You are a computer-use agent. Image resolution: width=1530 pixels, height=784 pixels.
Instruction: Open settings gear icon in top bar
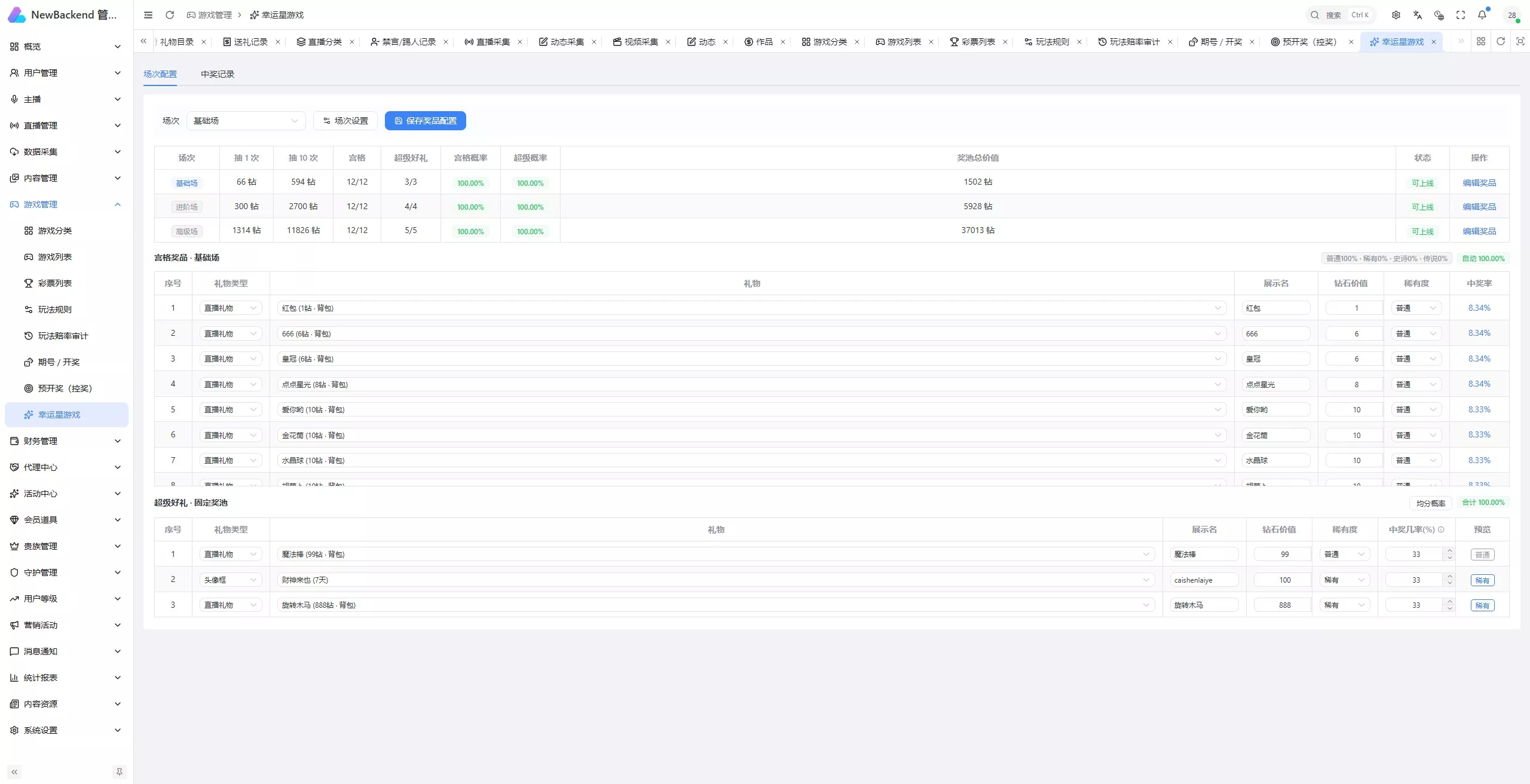coord(1396,15)
